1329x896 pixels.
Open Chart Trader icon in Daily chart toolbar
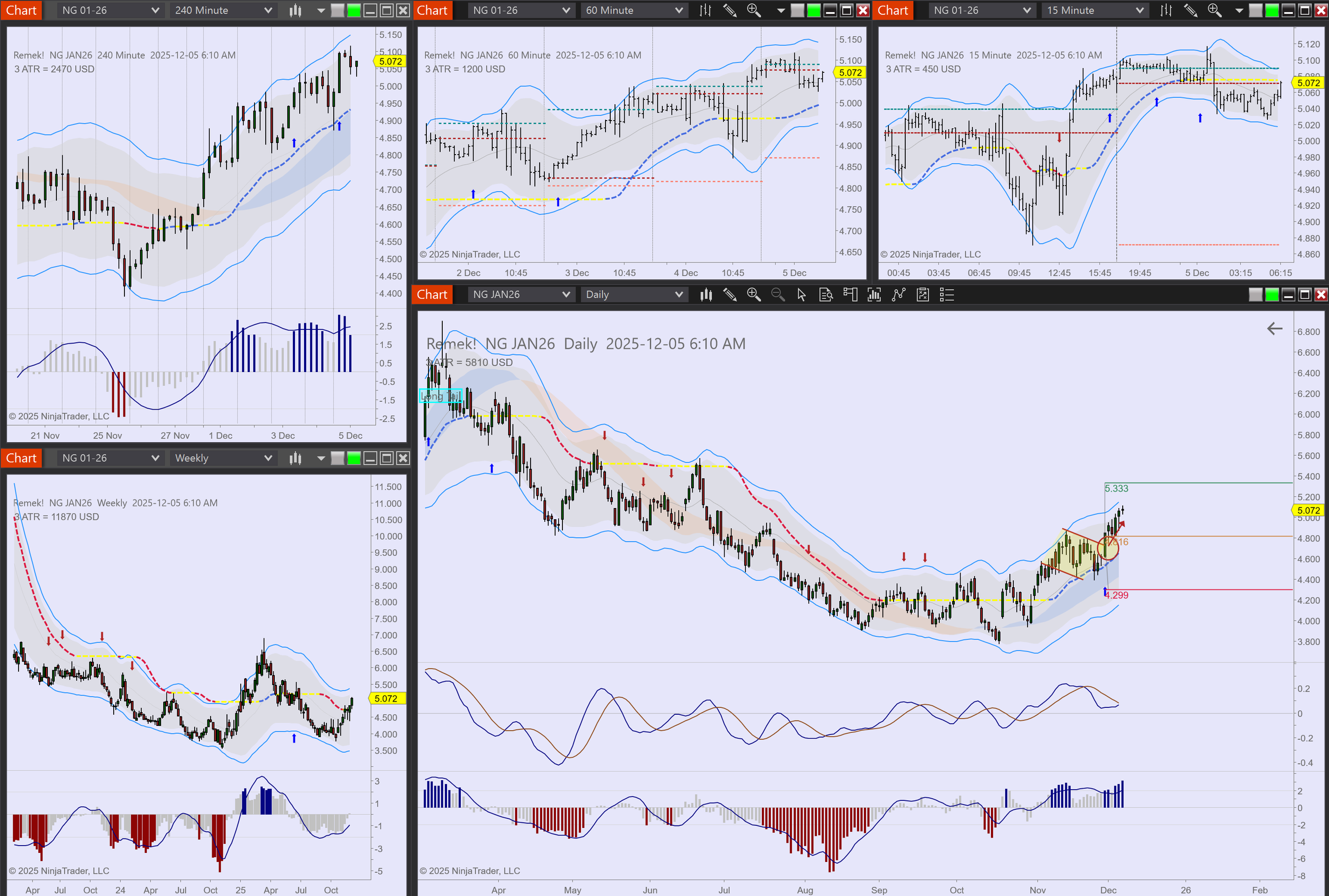tap(850, 295)
